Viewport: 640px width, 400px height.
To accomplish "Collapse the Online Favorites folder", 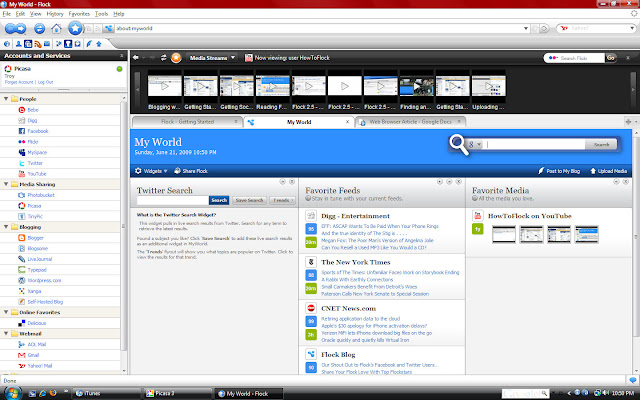I will 6,312.
